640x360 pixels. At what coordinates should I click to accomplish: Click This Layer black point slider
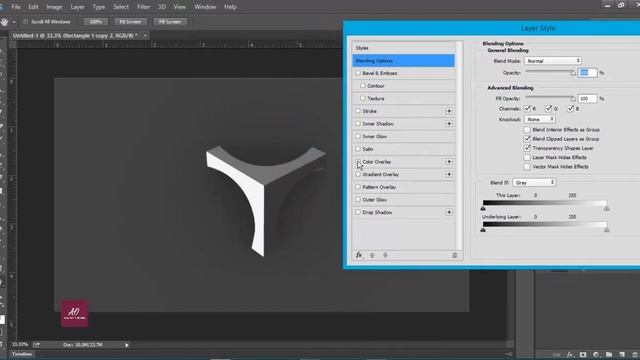tap(483, 209)
